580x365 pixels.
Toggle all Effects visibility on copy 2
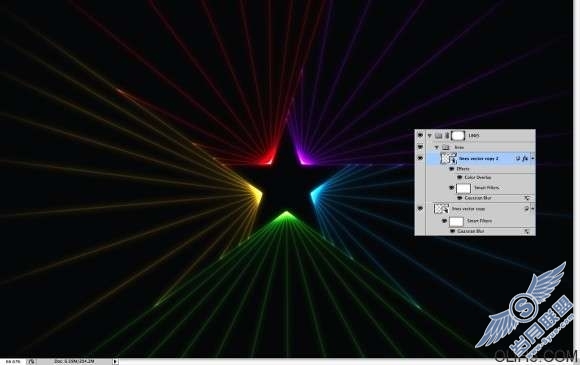tap(452, 169)
